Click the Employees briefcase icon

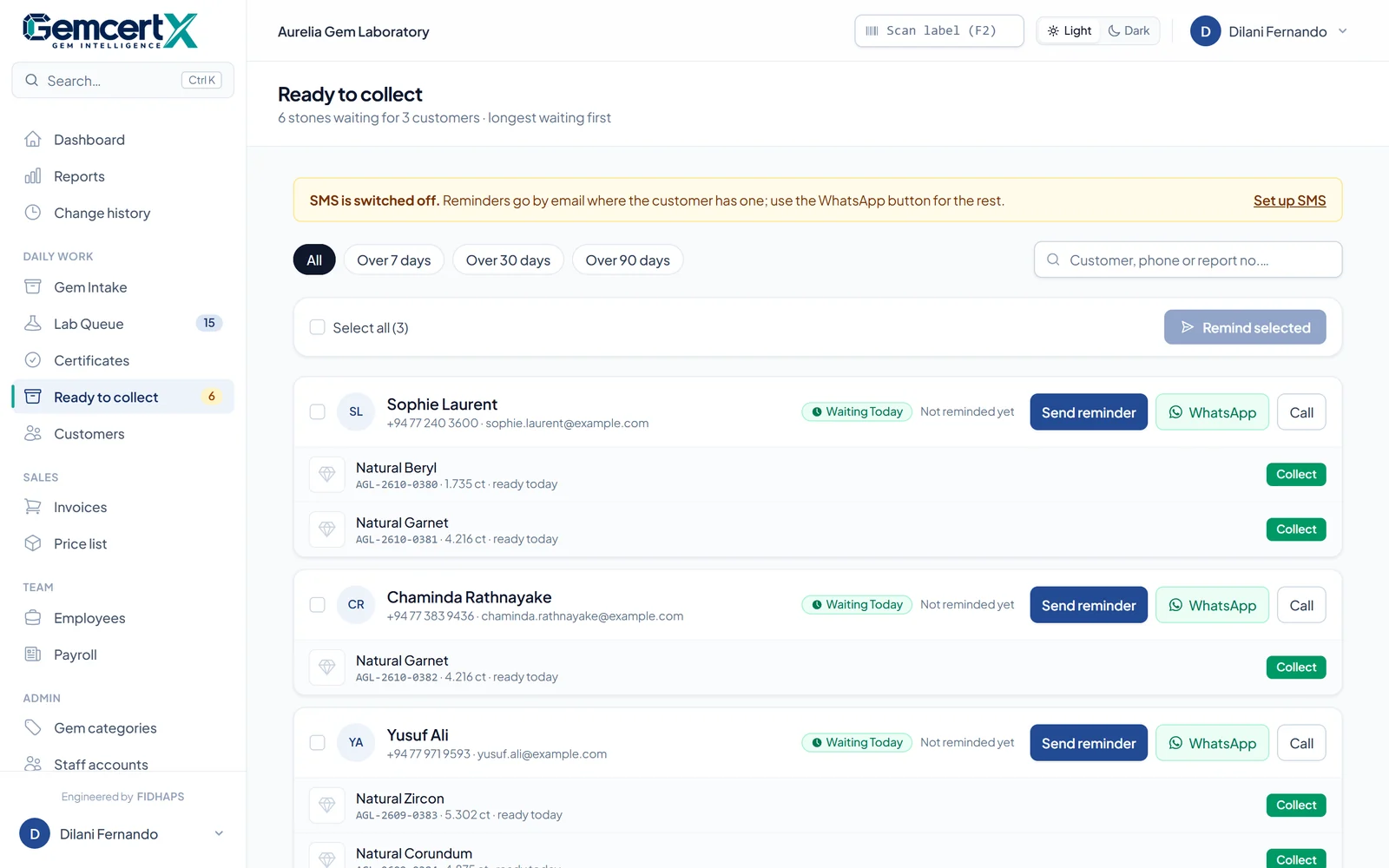[x=33, y=617]
